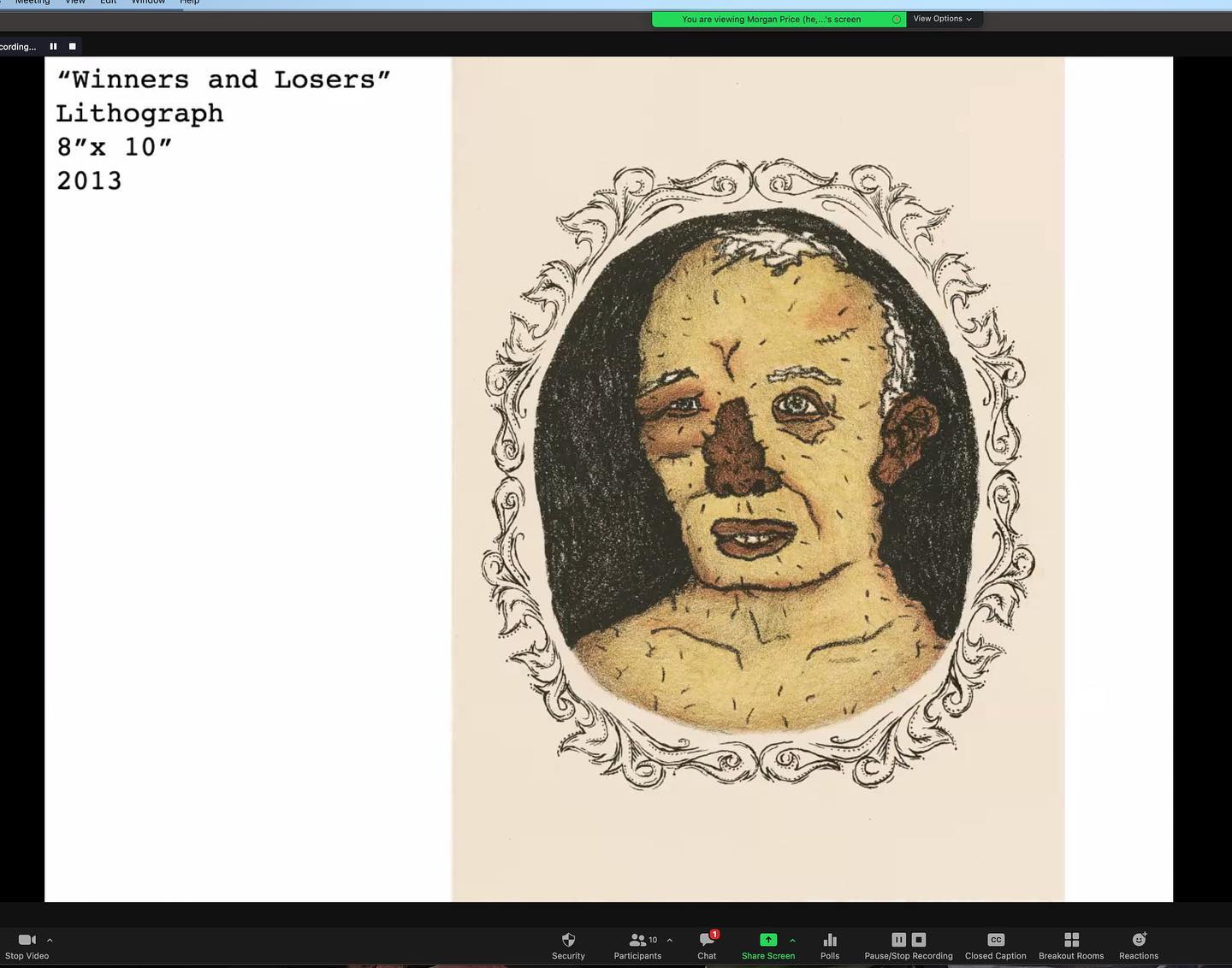
Task: Click the shared Winners and Losers lithograph image
Action: click(758, 479)
